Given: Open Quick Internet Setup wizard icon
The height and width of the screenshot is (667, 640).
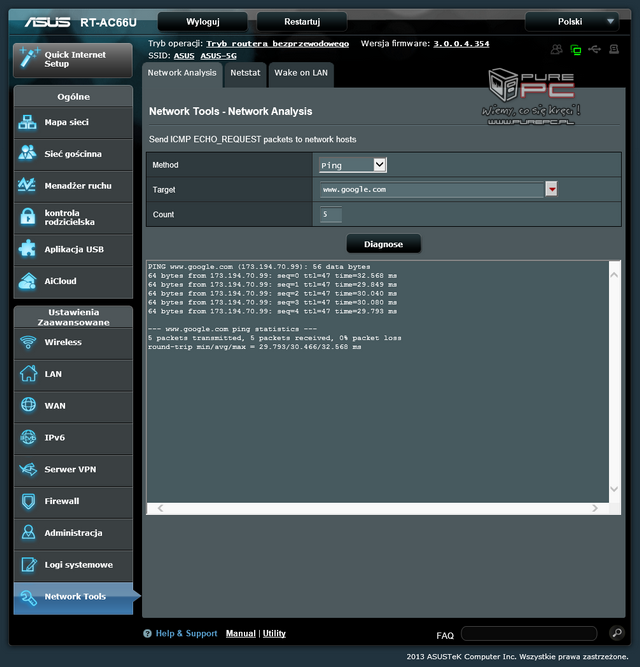Looking at the screenshot, I should [x=29, y=58].
